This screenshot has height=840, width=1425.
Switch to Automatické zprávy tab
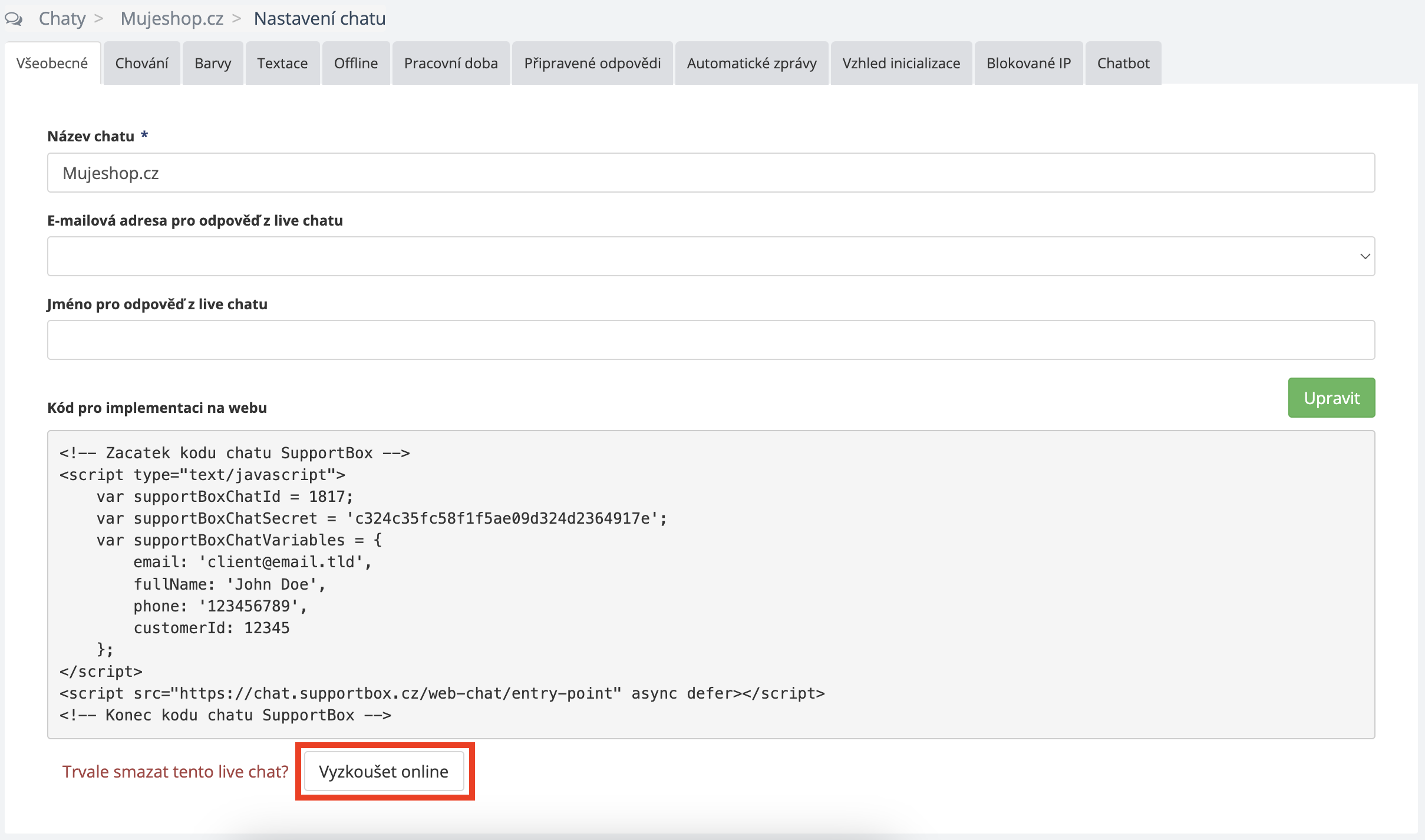point(751,63)
